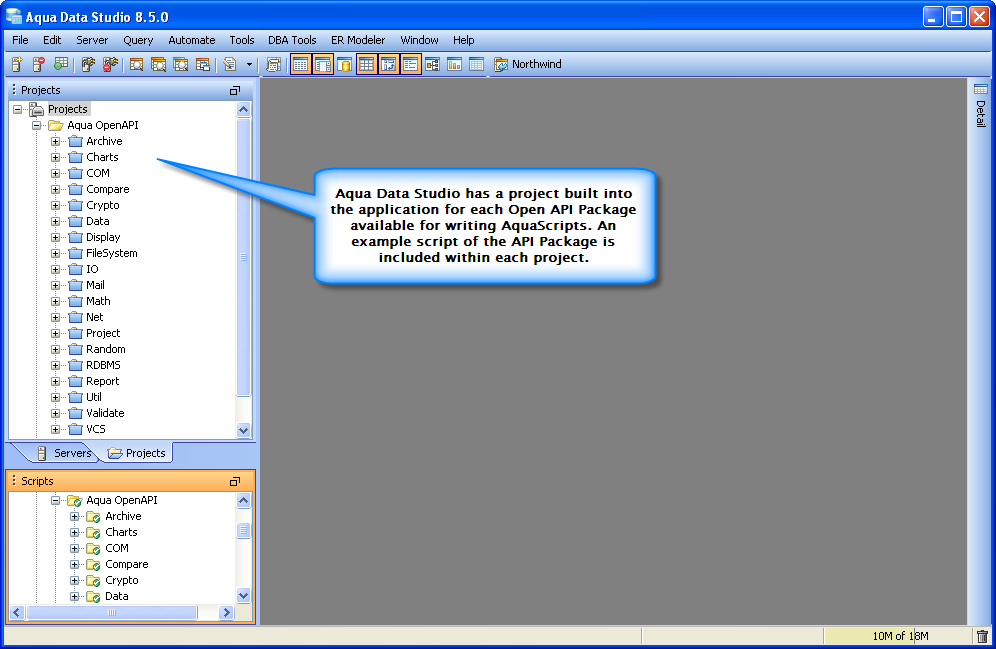Screen dimensions: 996x649
Task: Collapse Aqua OpenAPI in Projects panel
Action: 37,125
